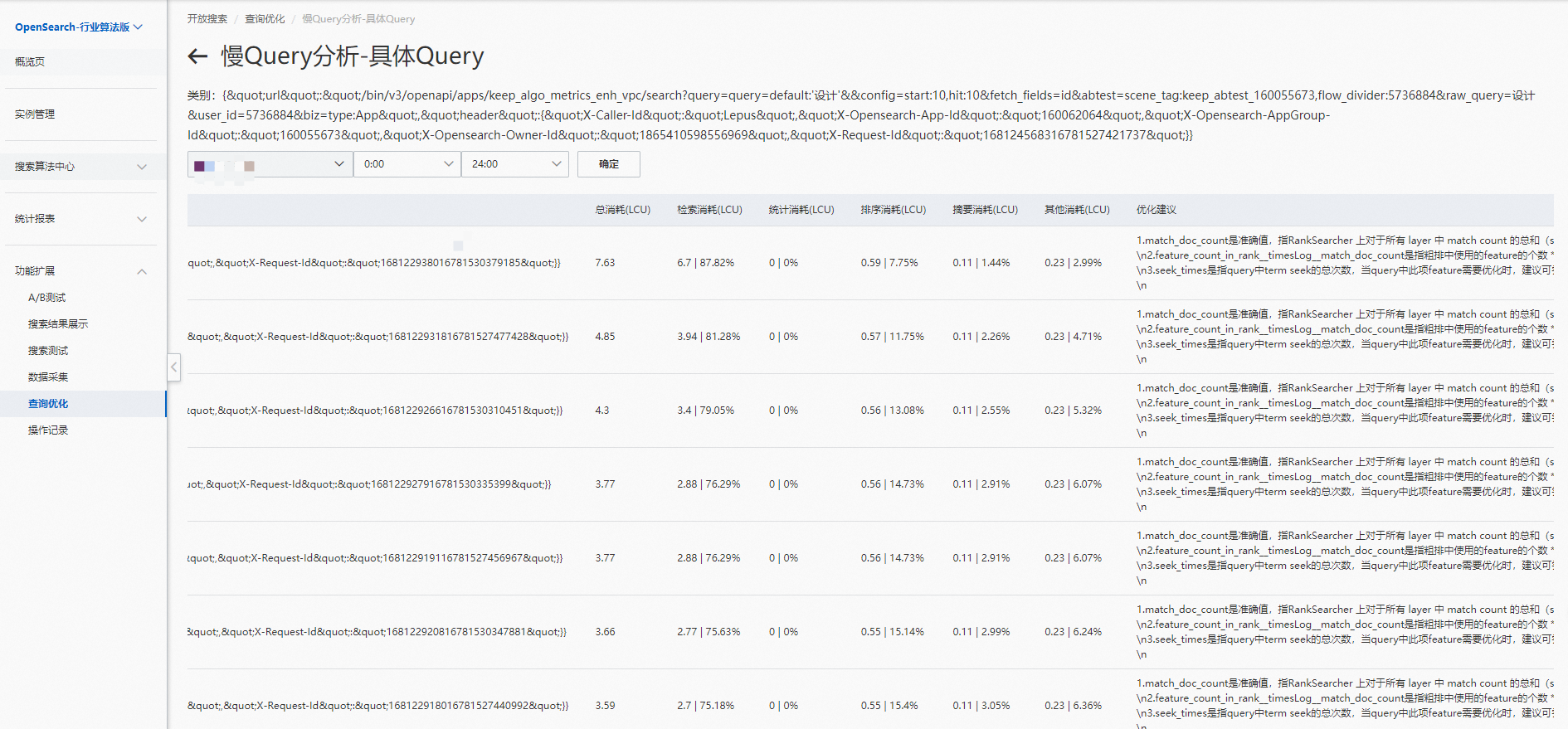The width and height of the screenshot is (1568, 729).
Task: Click the 确定 button
Action: [609, 164]
